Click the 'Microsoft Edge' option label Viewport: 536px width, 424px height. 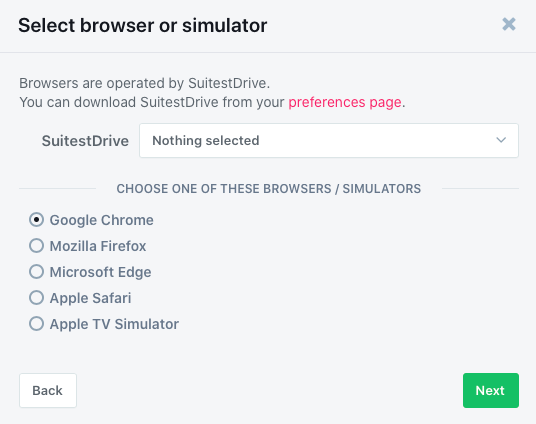(x=100, y=272)
